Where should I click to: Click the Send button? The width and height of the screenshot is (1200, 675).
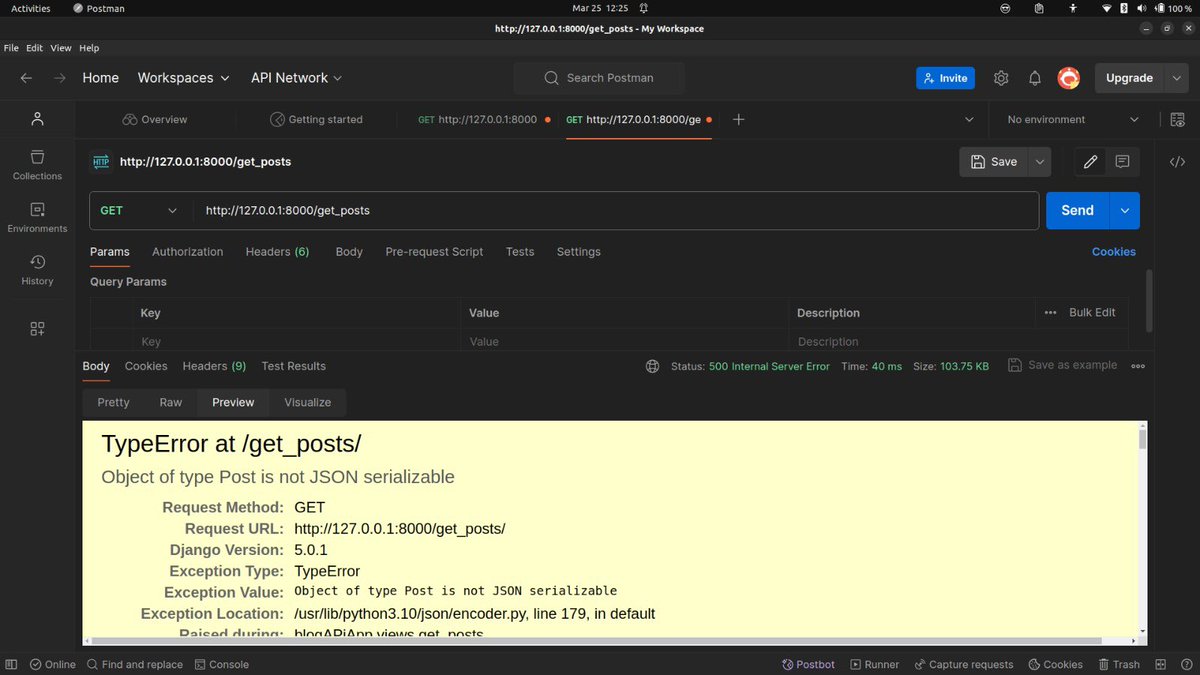(1077, 210)
